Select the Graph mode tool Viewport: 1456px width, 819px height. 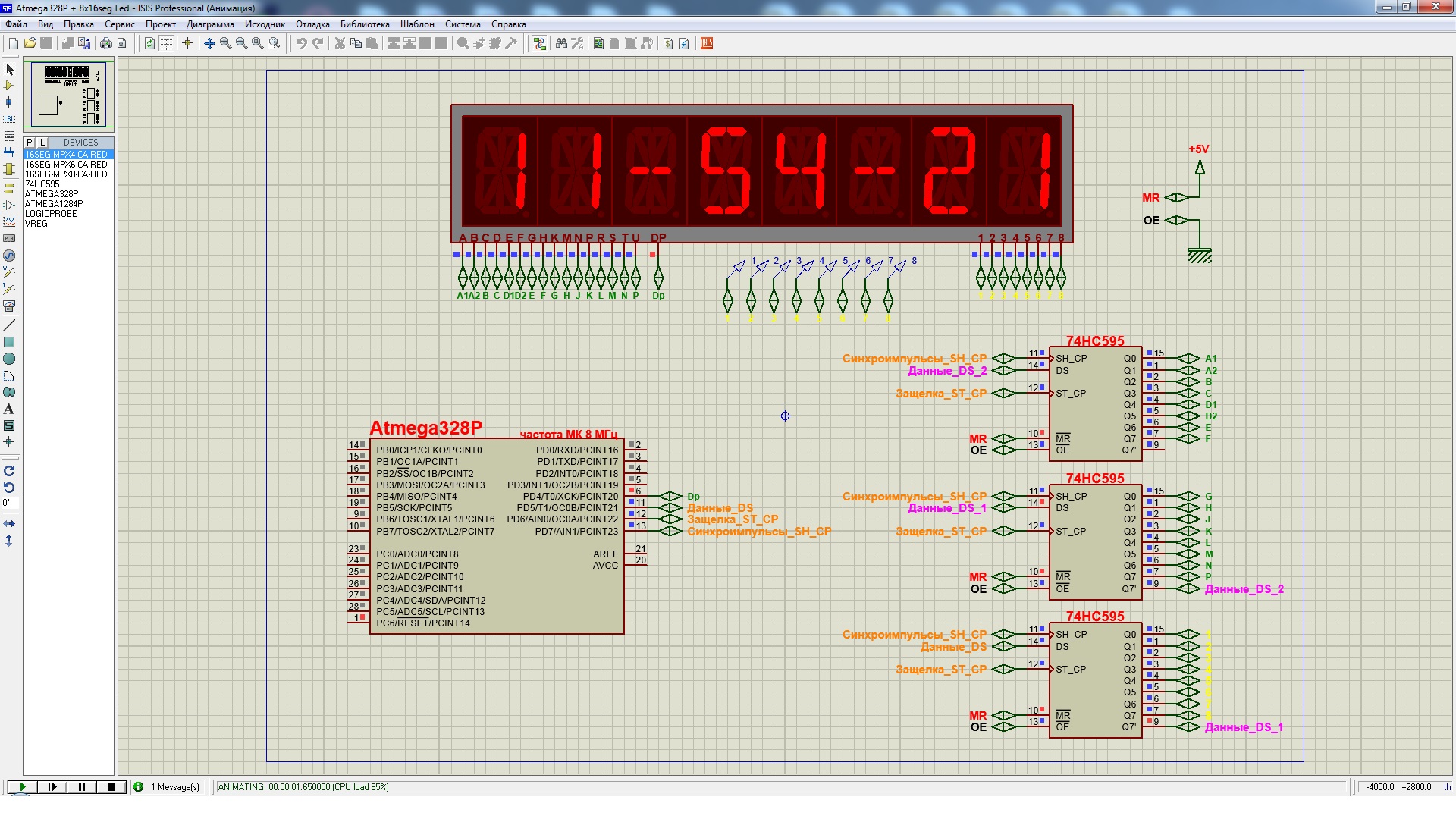pyautogui.click(x=9, y=222)
